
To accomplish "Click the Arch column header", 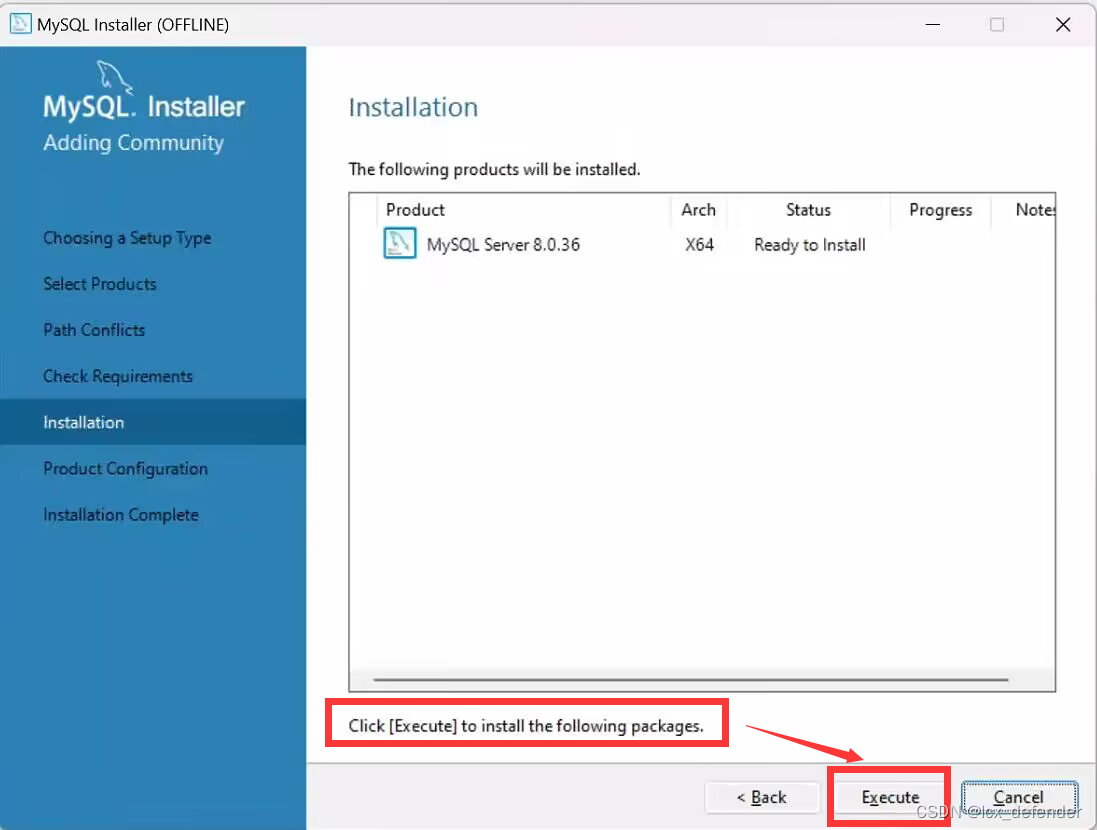I will pyautogui.click(x=698, y=210).
